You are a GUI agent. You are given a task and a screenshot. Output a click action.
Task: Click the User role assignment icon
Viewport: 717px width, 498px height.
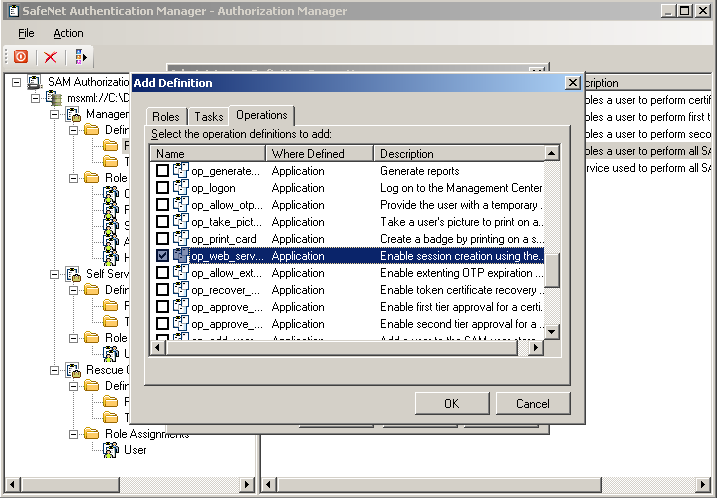click(111, 450)
